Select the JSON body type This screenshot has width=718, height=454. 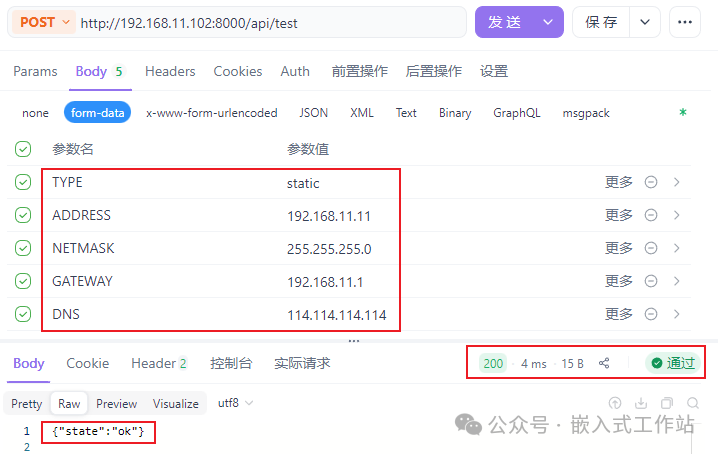coord(313,113)
